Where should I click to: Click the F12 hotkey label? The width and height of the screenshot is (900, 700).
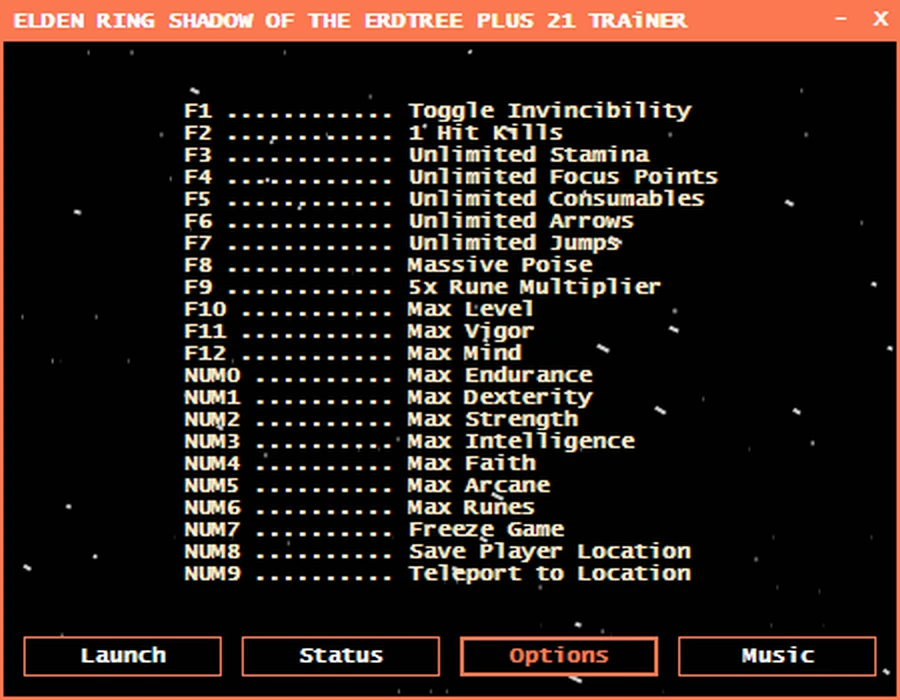tap(205, 353)
